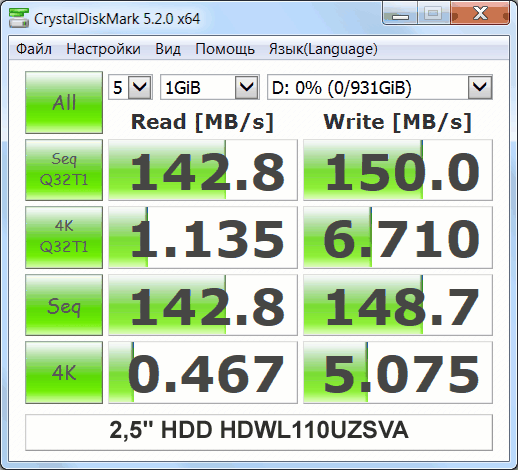Click the 4K write result 5.075

[x=398, y=372]
